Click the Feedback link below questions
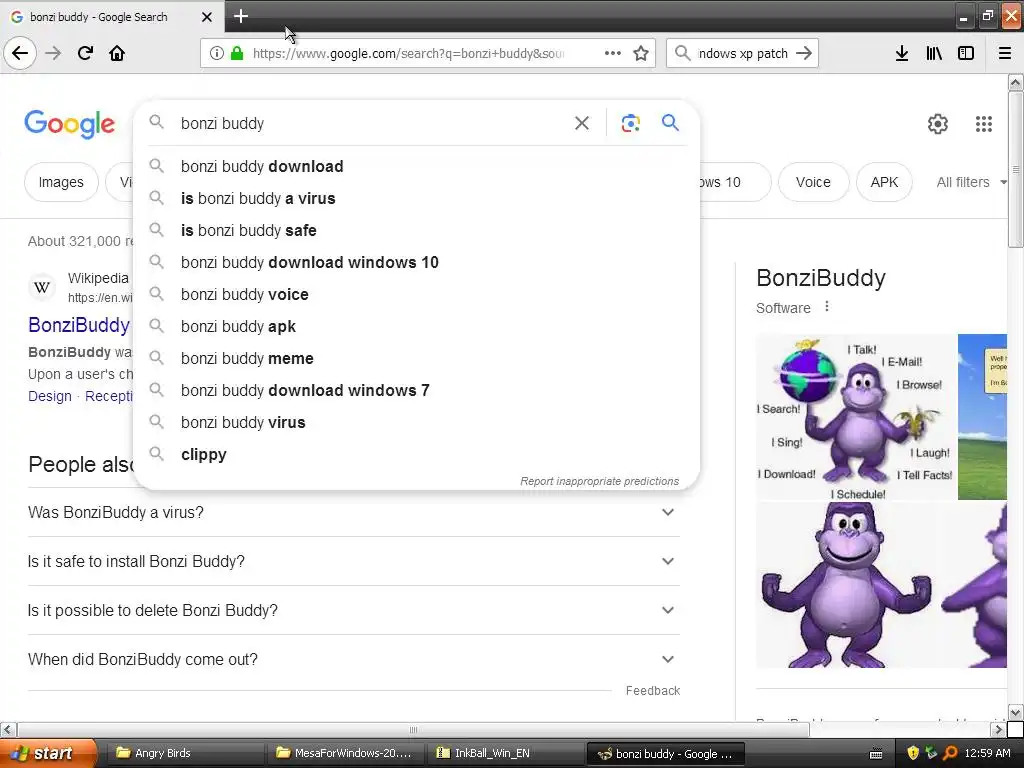The width and height of the screenshot is (1024, 768). (x=652, y=691)
